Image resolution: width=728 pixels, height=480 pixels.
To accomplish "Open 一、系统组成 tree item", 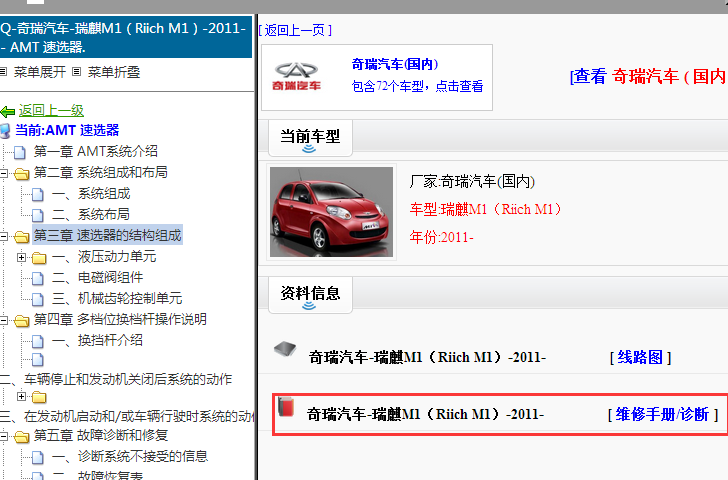I will [91, 194].
